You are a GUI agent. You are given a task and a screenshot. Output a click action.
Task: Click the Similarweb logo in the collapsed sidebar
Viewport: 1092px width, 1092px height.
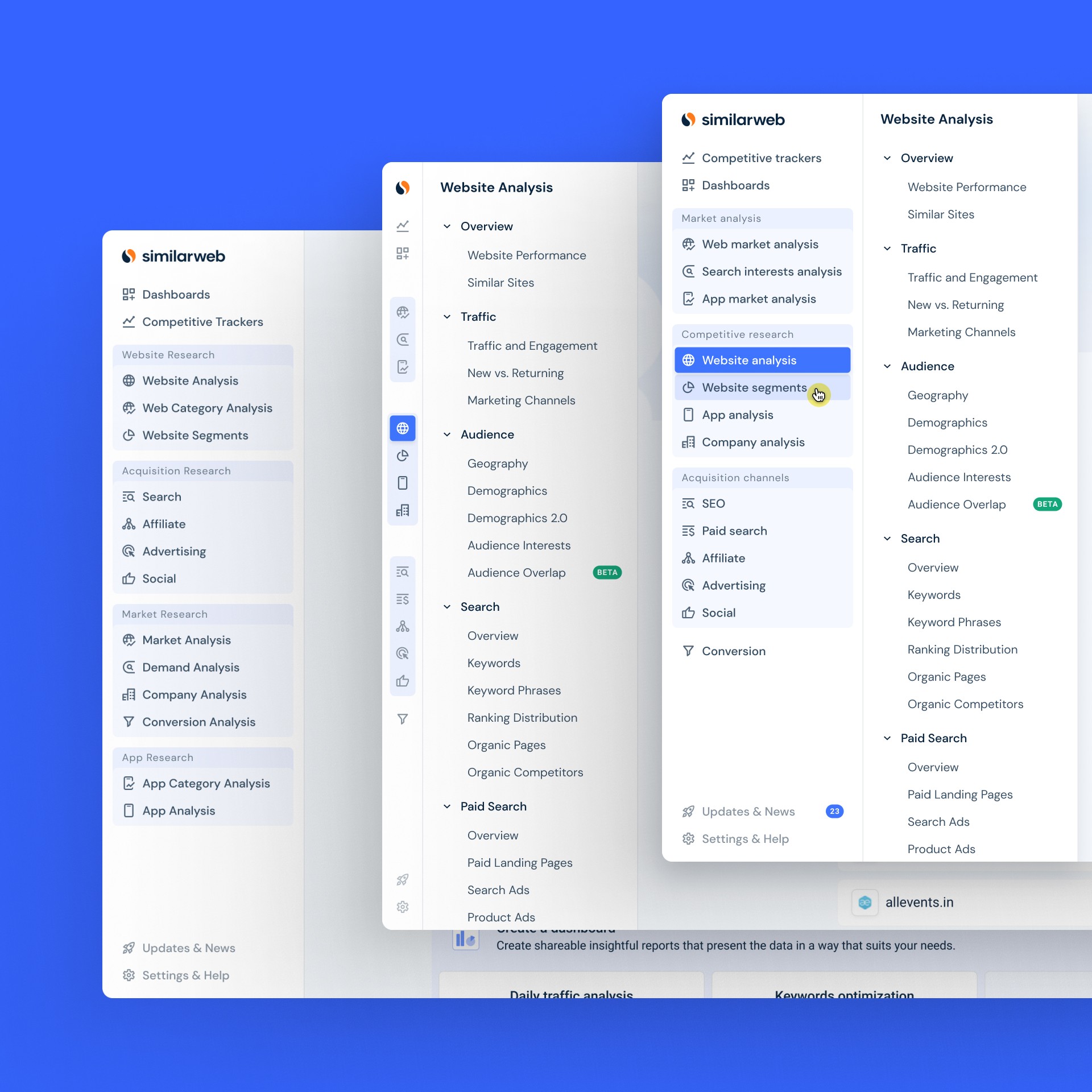pos(403,188)
